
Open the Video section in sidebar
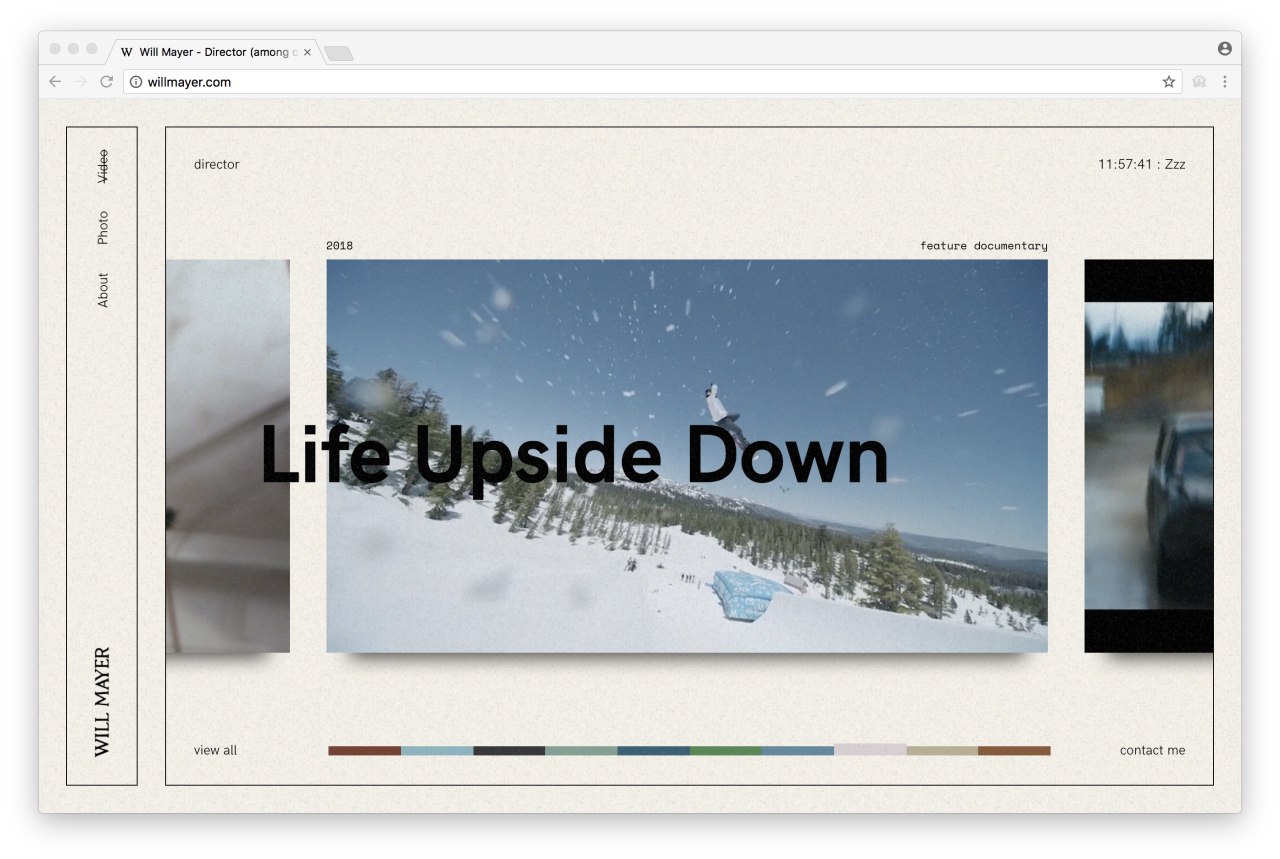102,166
